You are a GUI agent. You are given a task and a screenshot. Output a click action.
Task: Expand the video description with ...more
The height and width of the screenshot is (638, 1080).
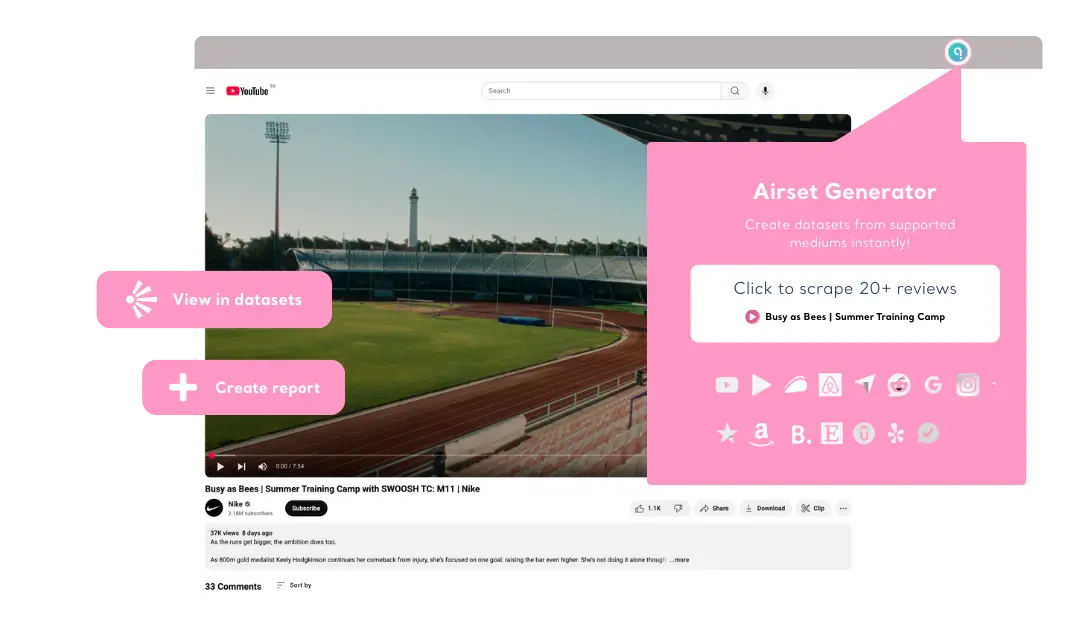[x=681, y=559]
